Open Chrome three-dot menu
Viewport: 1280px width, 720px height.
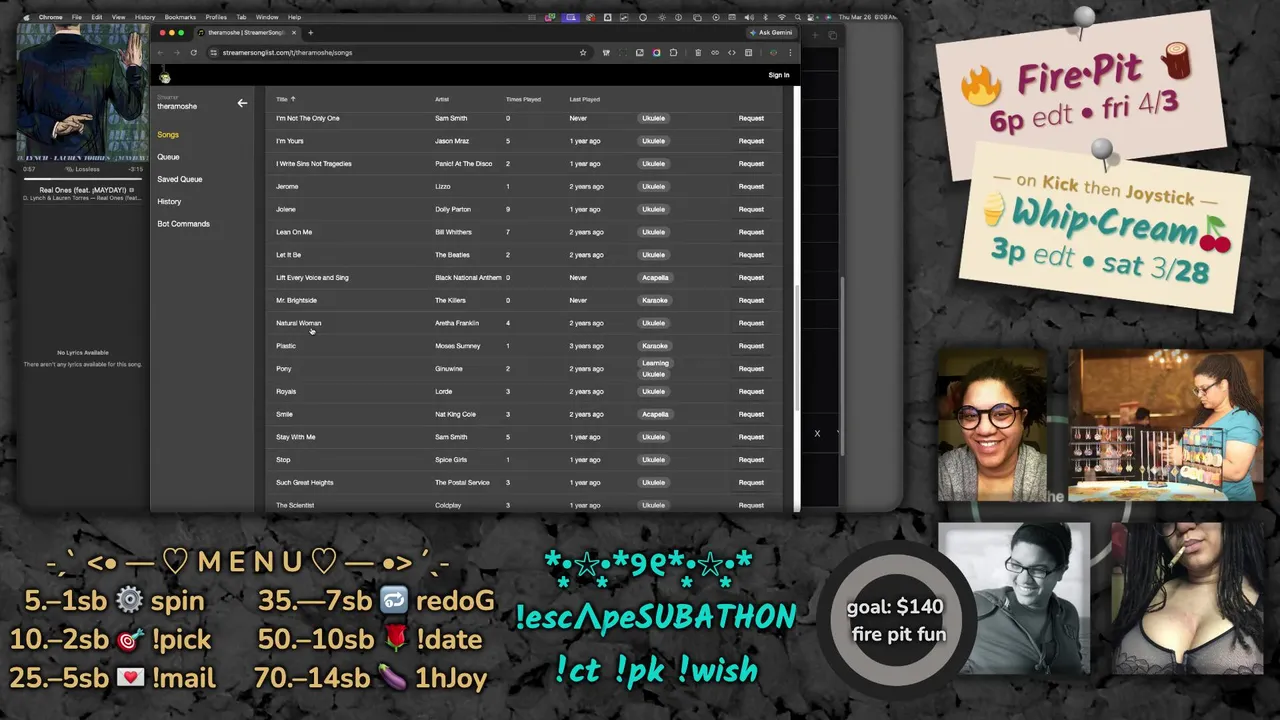tap(790, 52)
